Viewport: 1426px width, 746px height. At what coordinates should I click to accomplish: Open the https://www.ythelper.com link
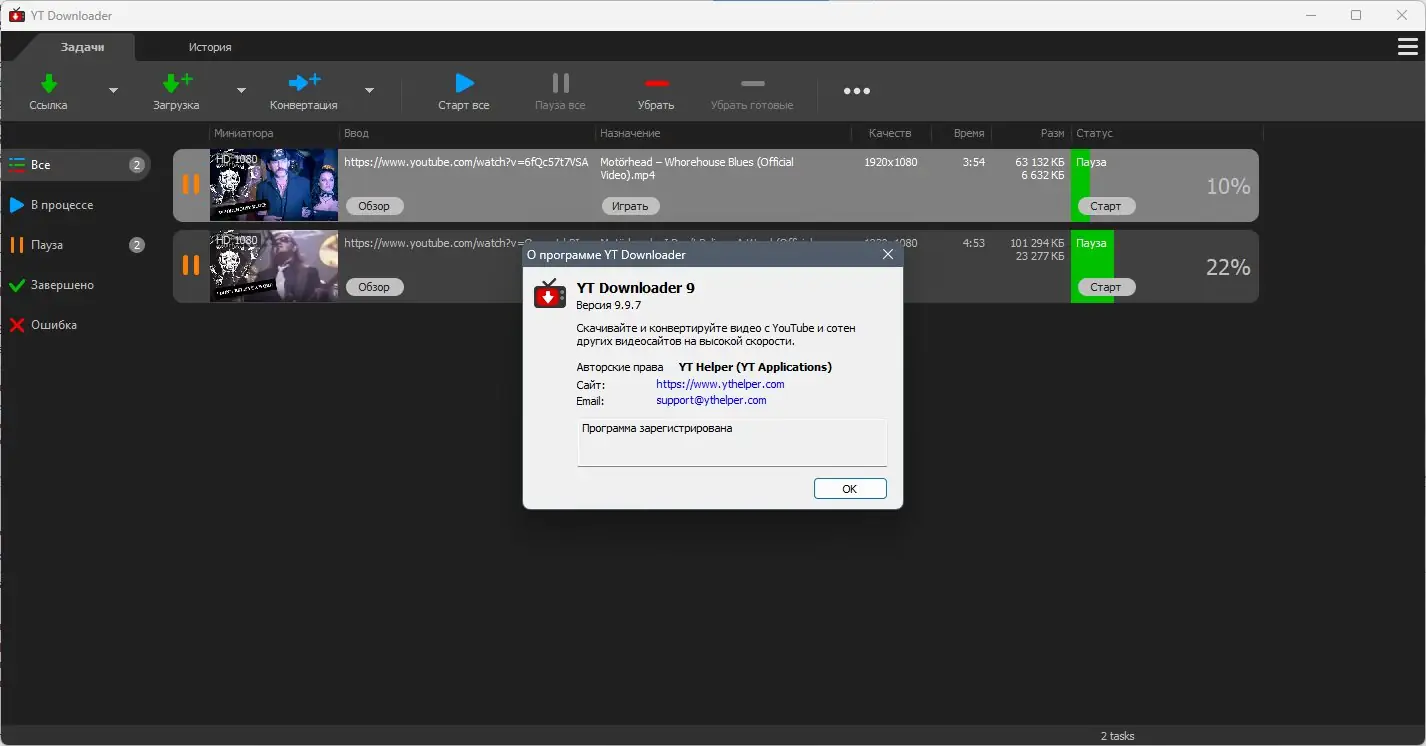pos(720,384)
